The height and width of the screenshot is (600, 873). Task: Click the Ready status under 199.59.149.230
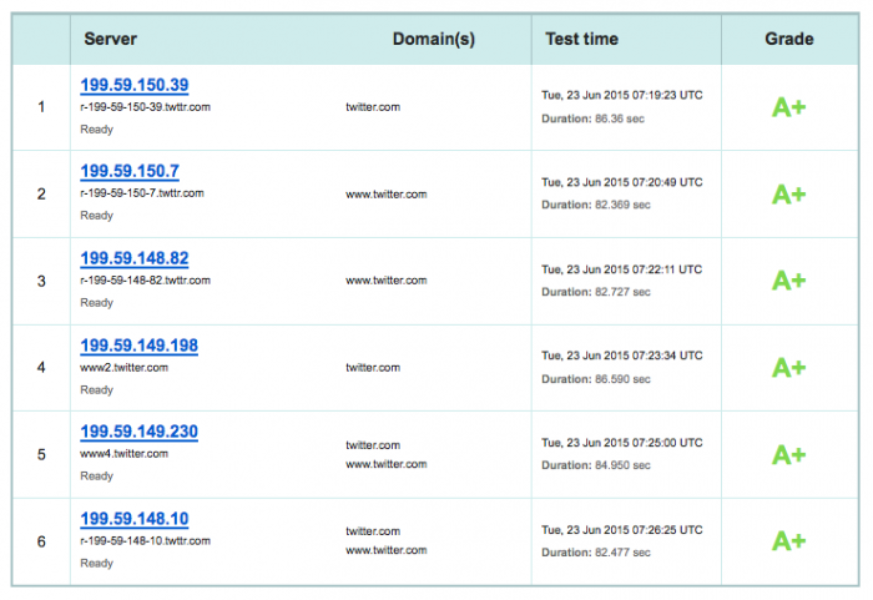click(97, 476)
